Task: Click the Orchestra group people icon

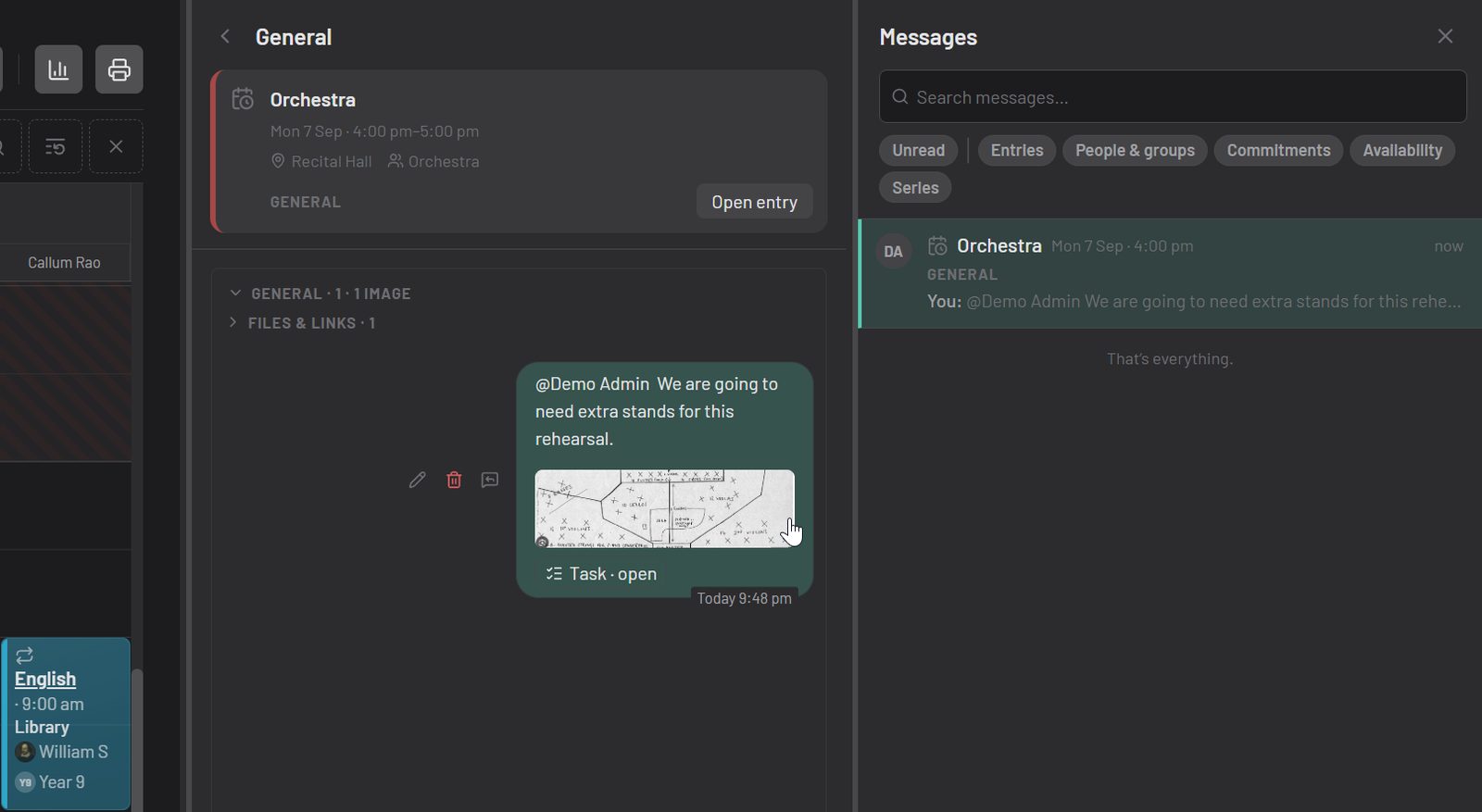Action: pyautogui.click(x=396, y=161)
